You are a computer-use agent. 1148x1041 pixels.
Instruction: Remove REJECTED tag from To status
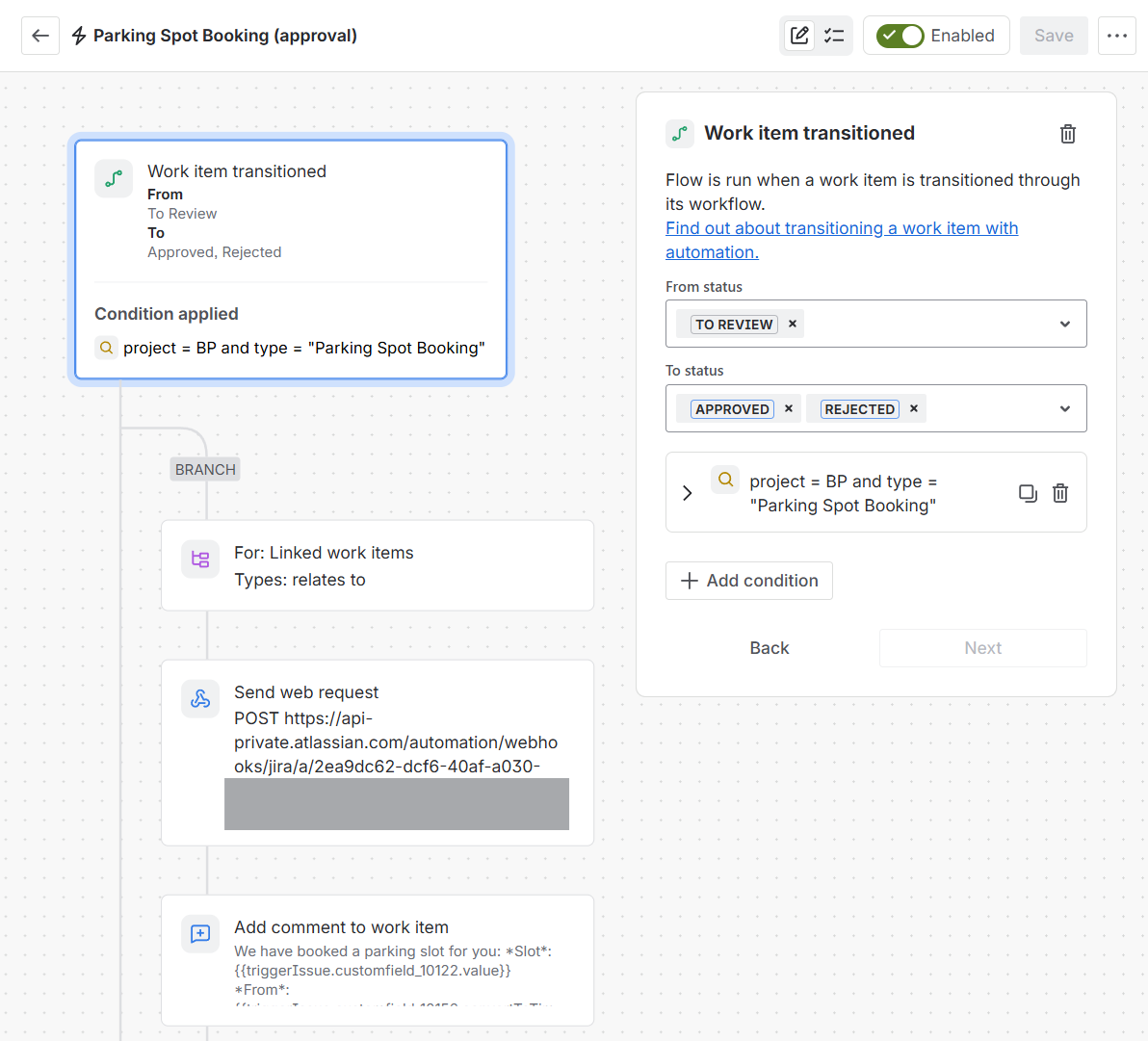click(914, 408)
